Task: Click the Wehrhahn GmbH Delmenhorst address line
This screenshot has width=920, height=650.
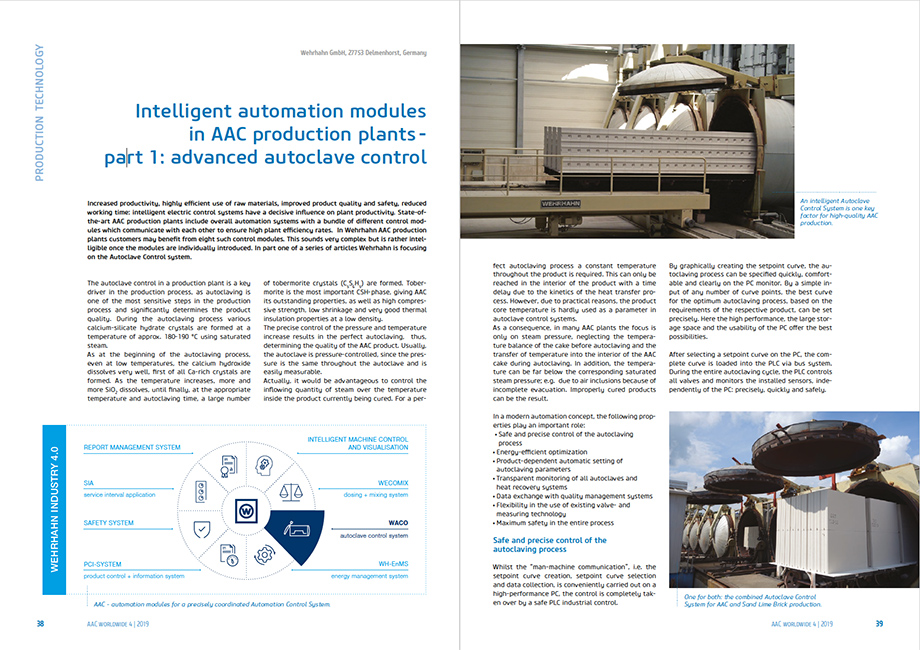Action: pyautogui.click(x=363, y=52)
